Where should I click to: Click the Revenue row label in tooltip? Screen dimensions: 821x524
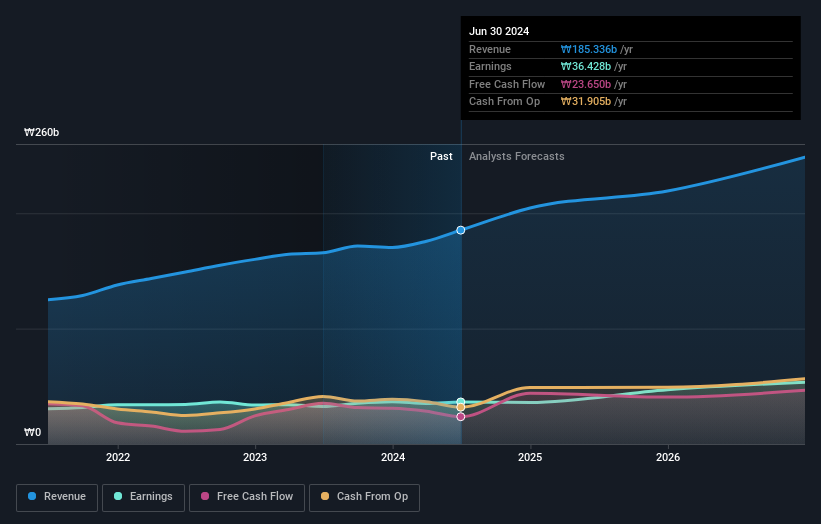click(490, 49)
